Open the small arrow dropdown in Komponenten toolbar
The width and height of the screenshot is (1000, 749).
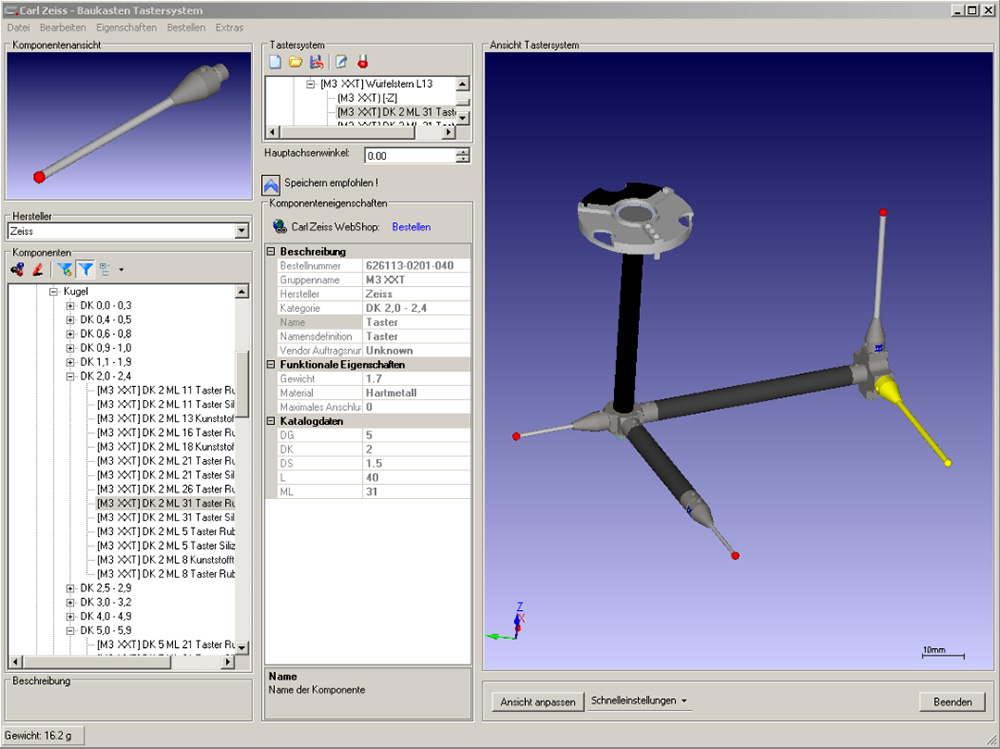click(121, 270)
